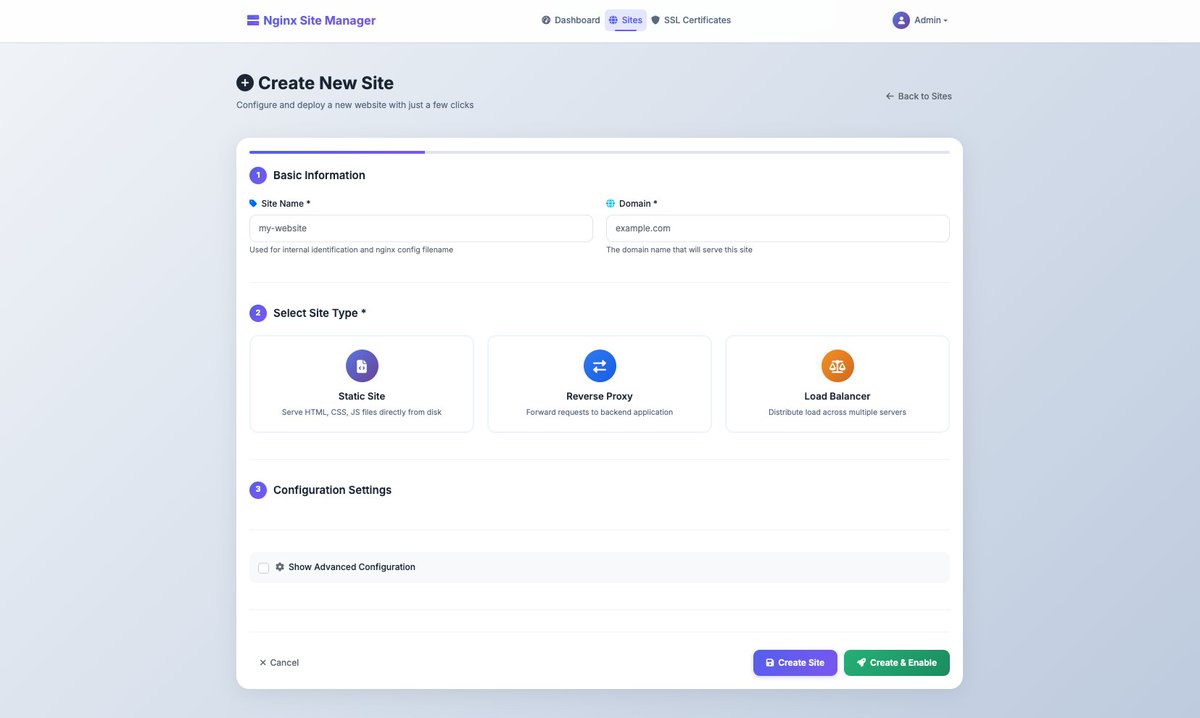The width and height of the screenshot is (1200, 718).
Task: Click 'The domain name that will serve' text
Action: point(679,250)
